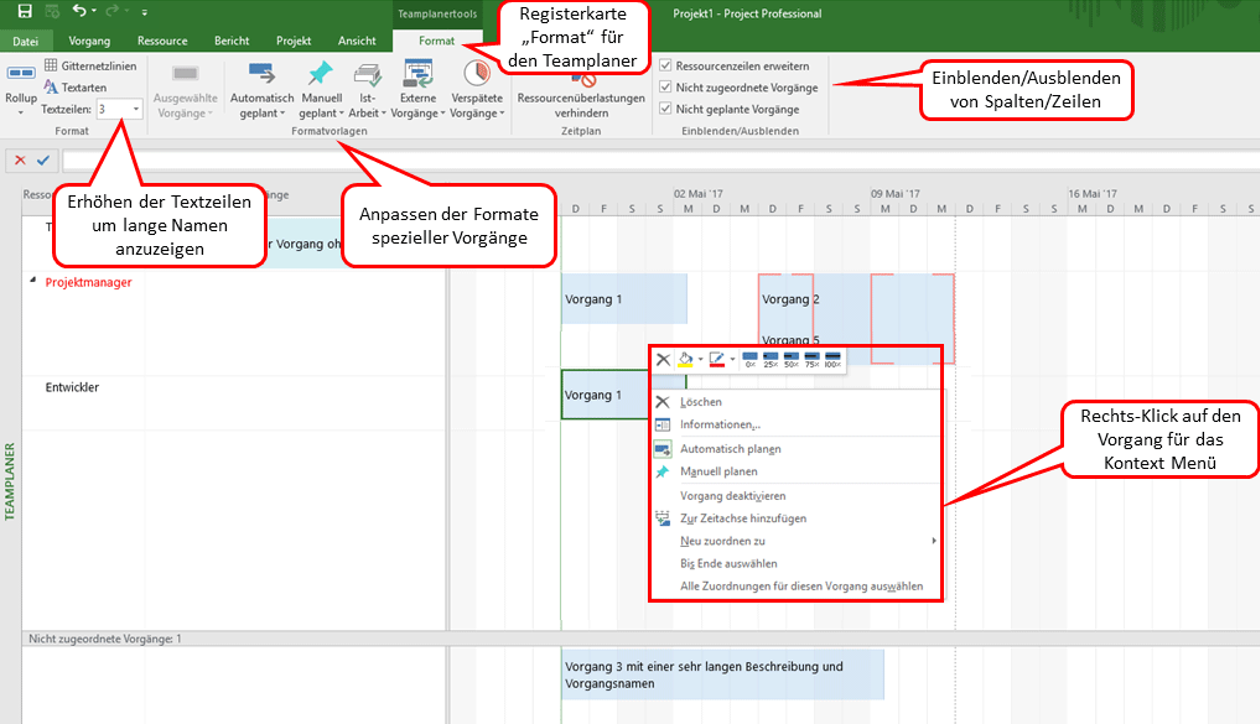Image resolution: width=1260 pixels, height=724 pixels.
Task: Open the Textzeilen dropdown
Action: pos(136,109)
